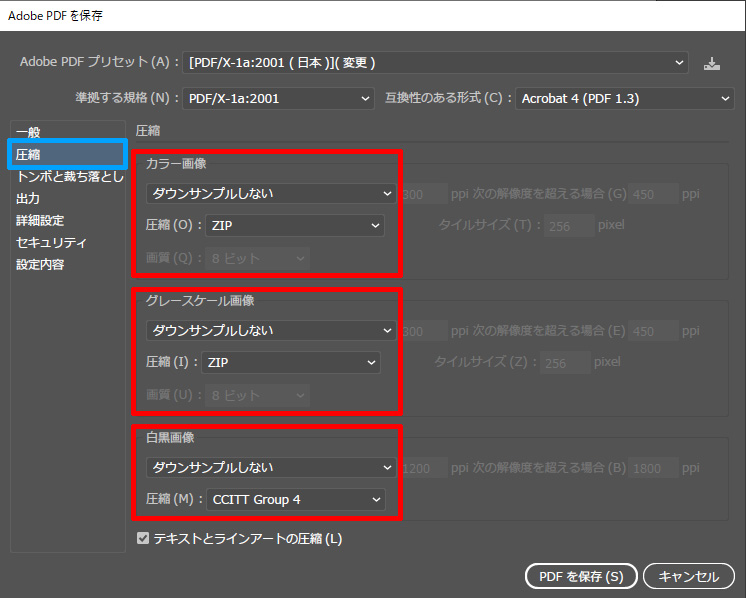746x598 pixels.
Task: Open カラー画像 圧縮 (O) ZIP dropdown
Action: (x=294, y=225)
